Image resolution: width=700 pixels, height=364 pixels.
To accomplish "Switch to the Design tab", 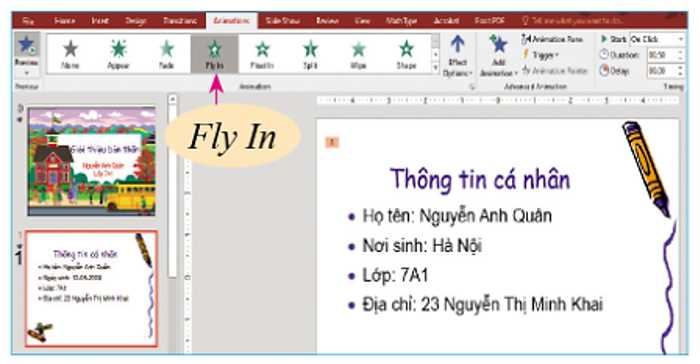I will [136, 21].
